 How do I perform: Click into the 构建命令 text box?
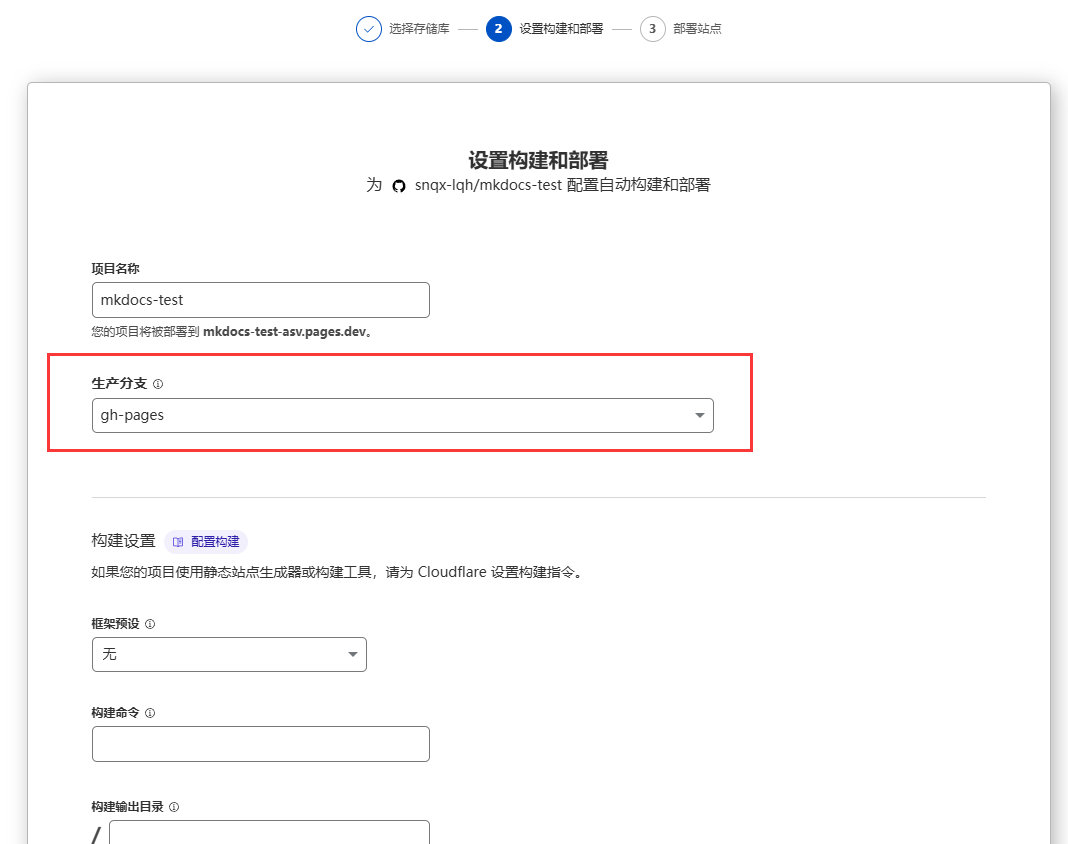[260, 744]
